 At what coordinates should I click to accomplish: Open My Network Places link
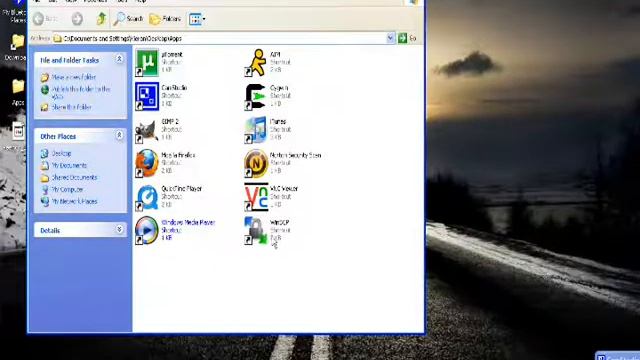tap(74, 202)
